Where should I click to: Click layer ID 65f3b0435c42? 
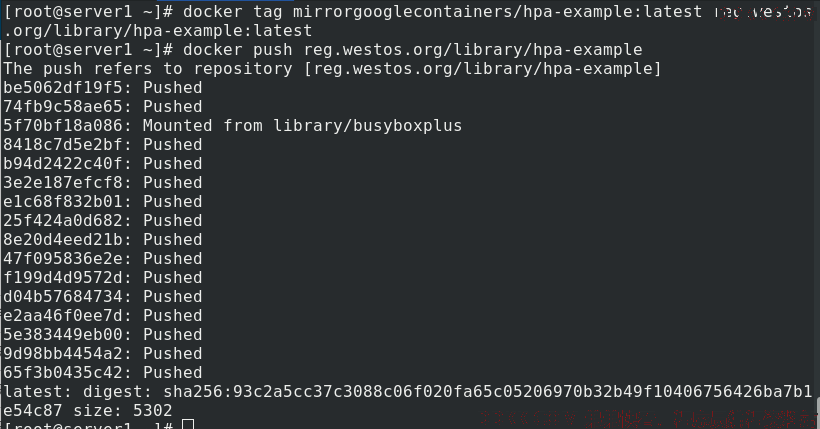pyautogui.click(x=63, y=372)
